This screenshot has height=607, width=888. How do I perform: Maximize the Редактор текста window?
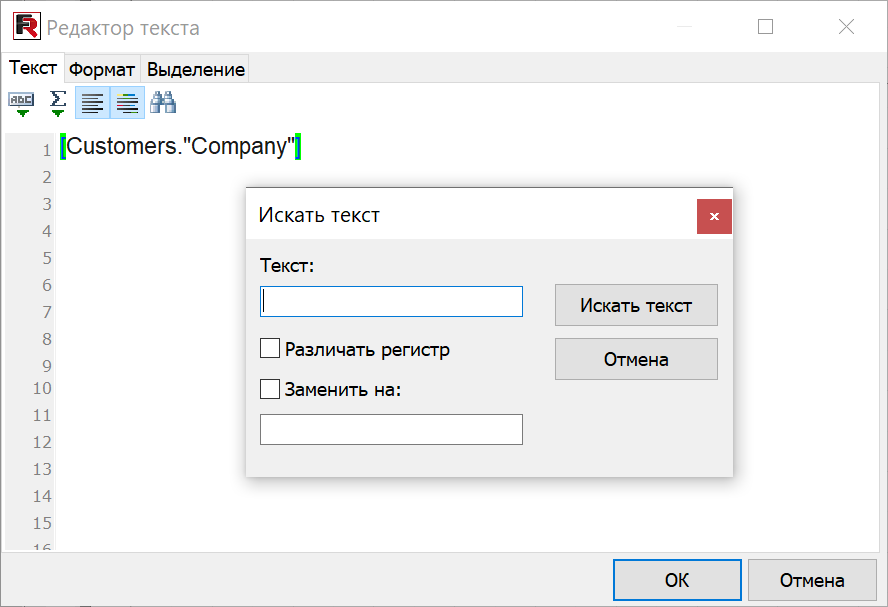[x=766, y=27]
